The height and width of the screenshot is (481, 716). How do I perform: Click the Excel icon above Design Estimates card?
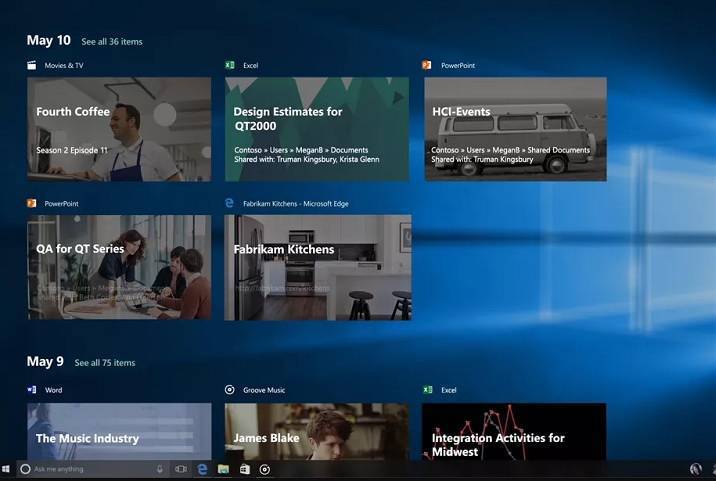point(230,65)
